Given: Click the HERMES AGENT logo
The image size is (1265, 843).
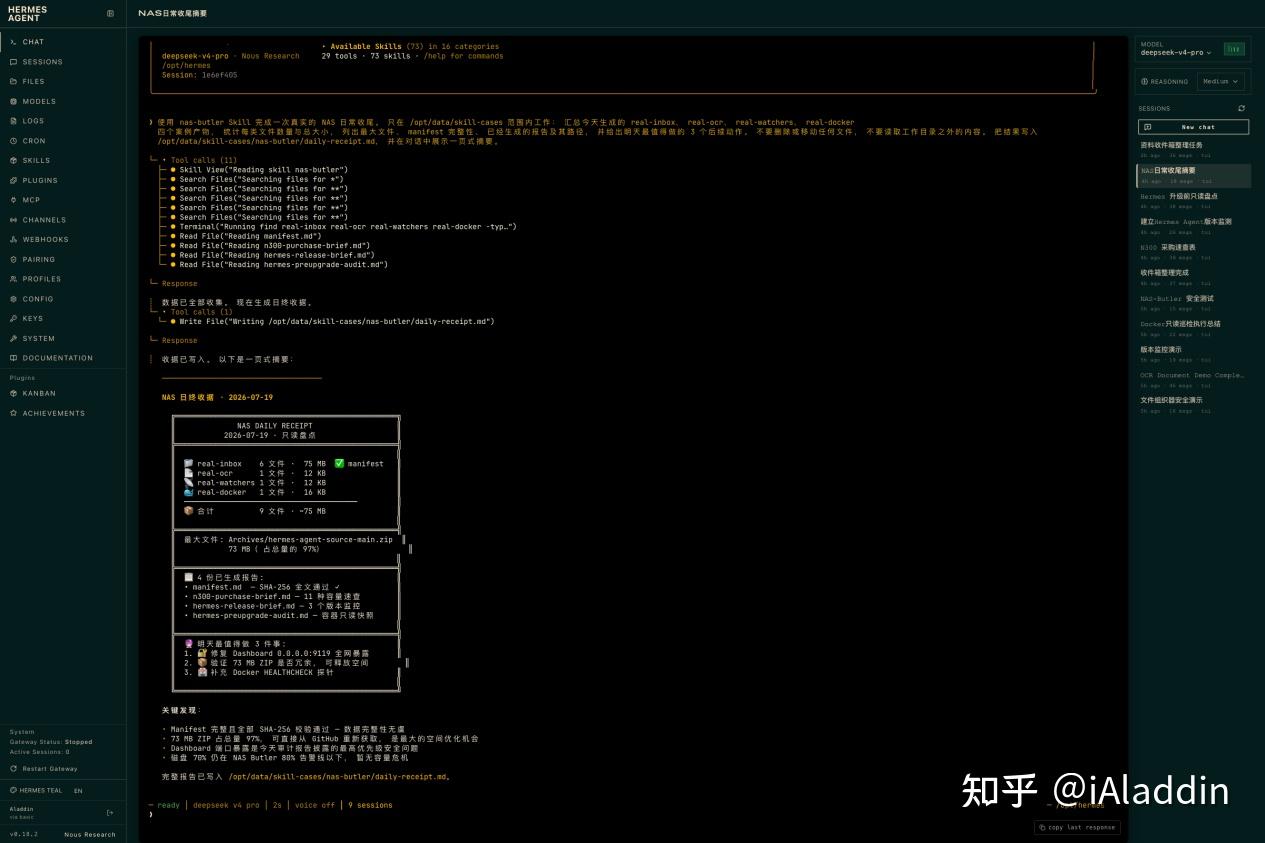Looking at the screenshot, I should click(27, 13).
